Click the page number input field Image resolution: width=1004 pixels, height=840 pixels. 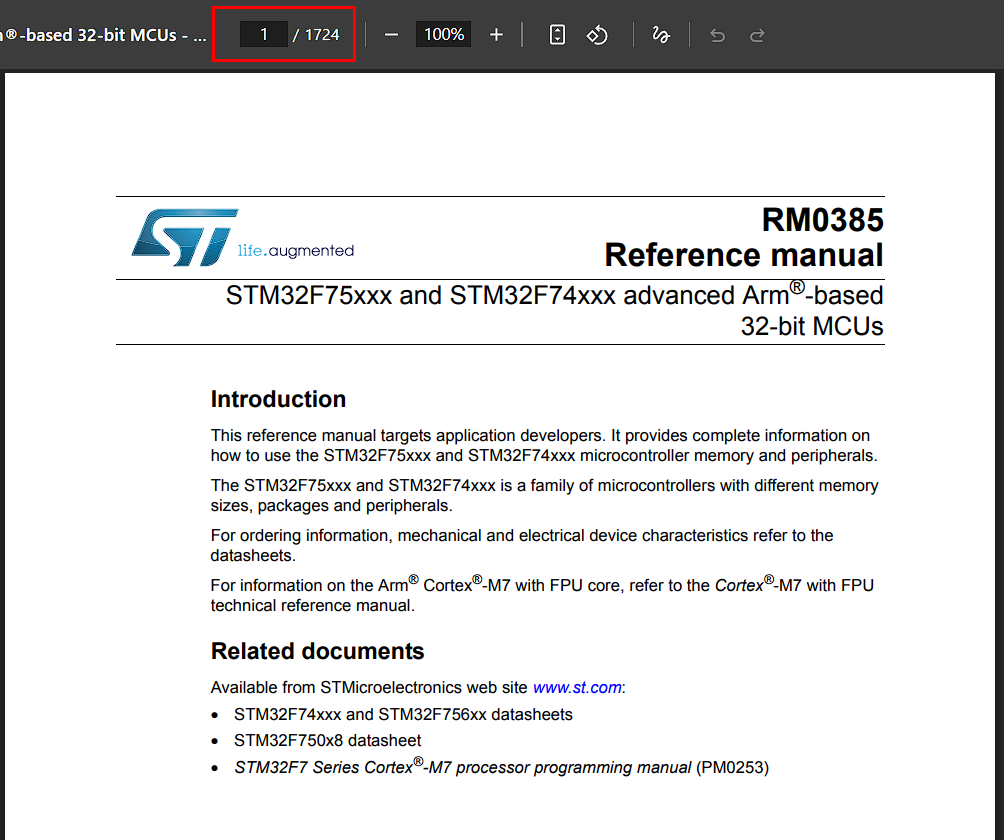click(x=263, y=35)
